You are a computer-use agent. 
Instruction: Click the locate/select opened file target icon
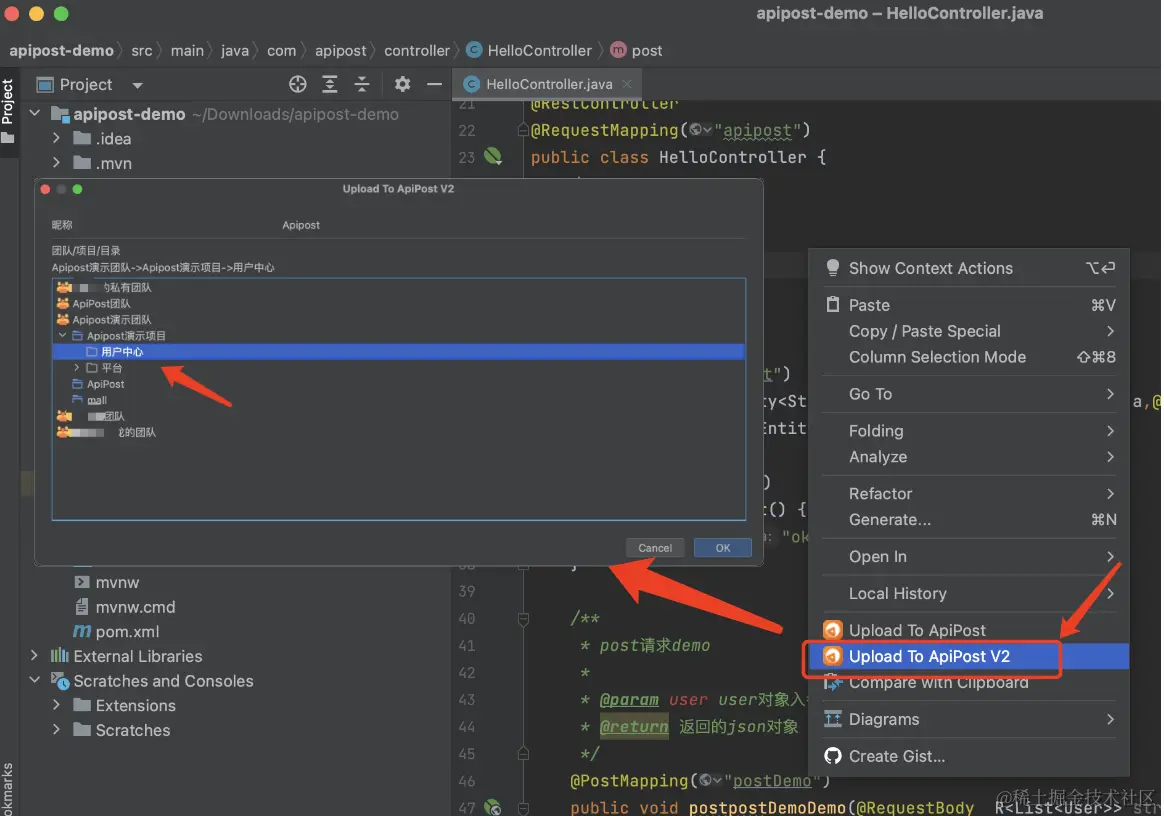pyautogui.click(x=298, y=85)
